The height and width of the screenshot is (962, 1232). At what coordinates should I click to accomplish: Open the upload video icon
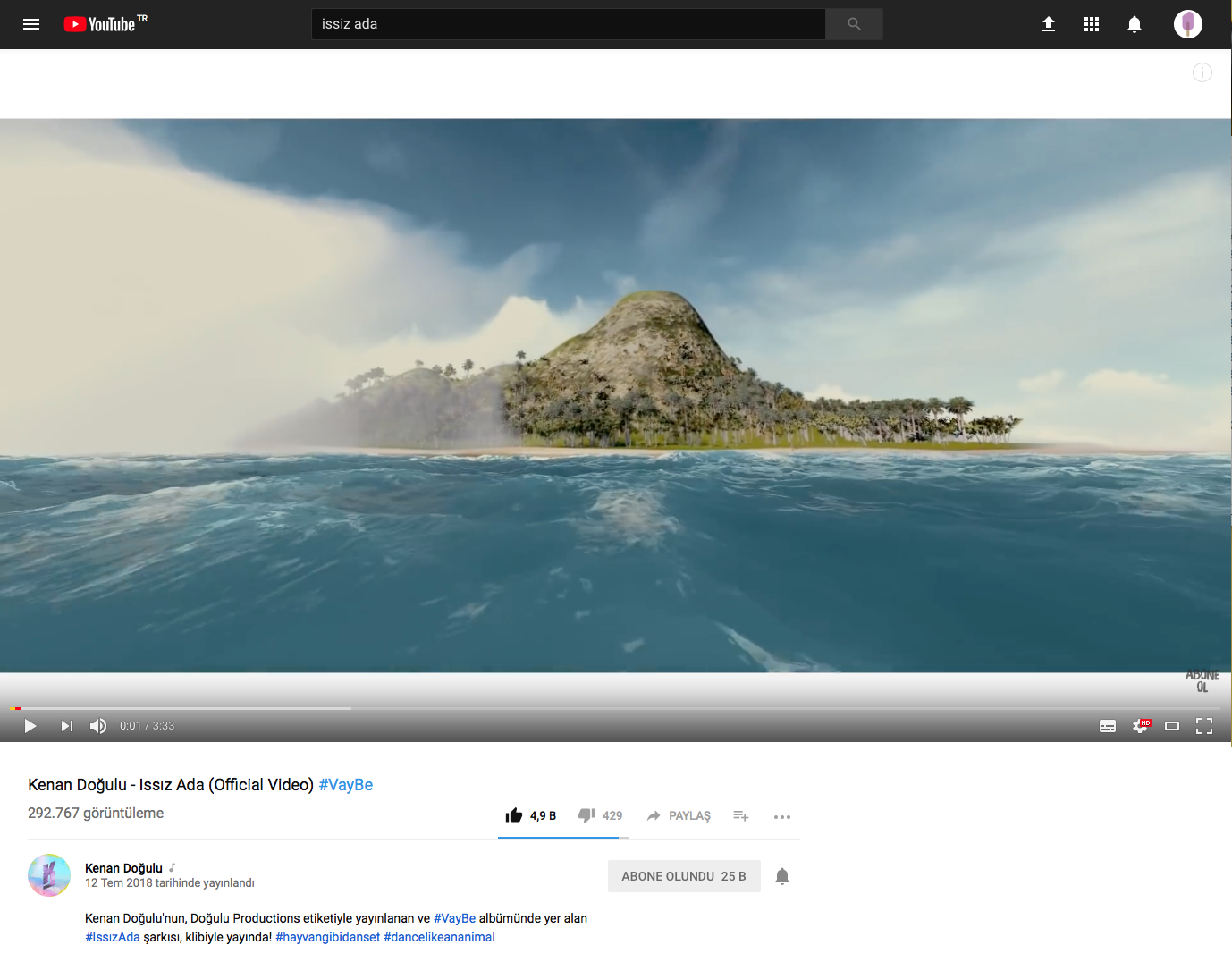coord(1049,24)
